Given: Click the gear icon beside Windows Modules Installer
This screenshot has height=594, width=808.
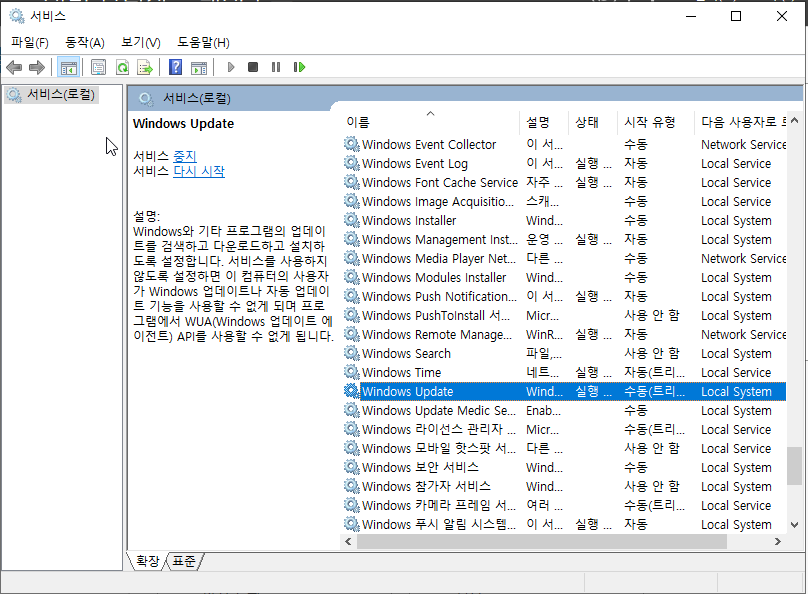Looking at the screenshot, I should point(351,277).
